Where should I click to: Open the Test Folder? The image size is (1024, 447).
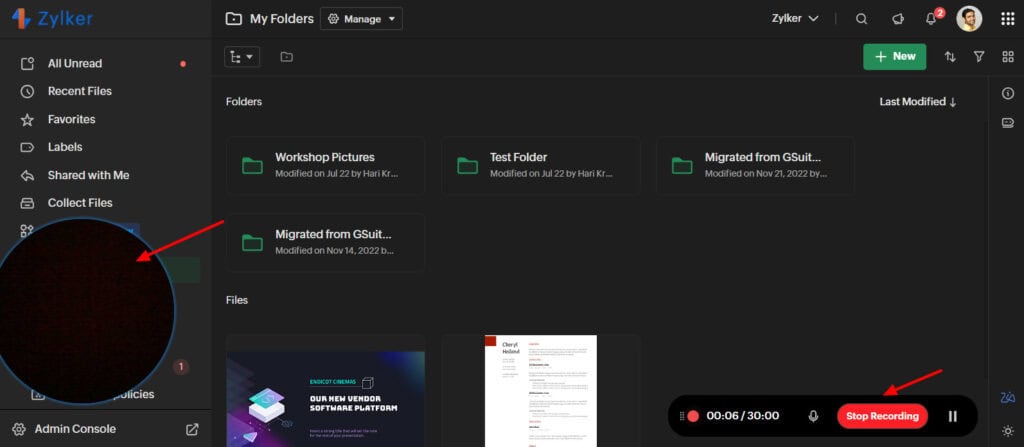point(541,165)
